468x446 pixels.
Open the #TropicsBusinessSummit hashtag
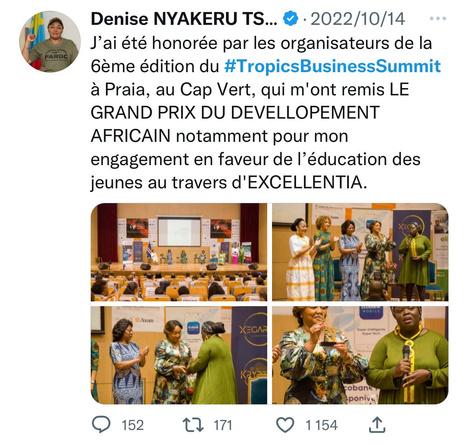click(x=332, y=66)
